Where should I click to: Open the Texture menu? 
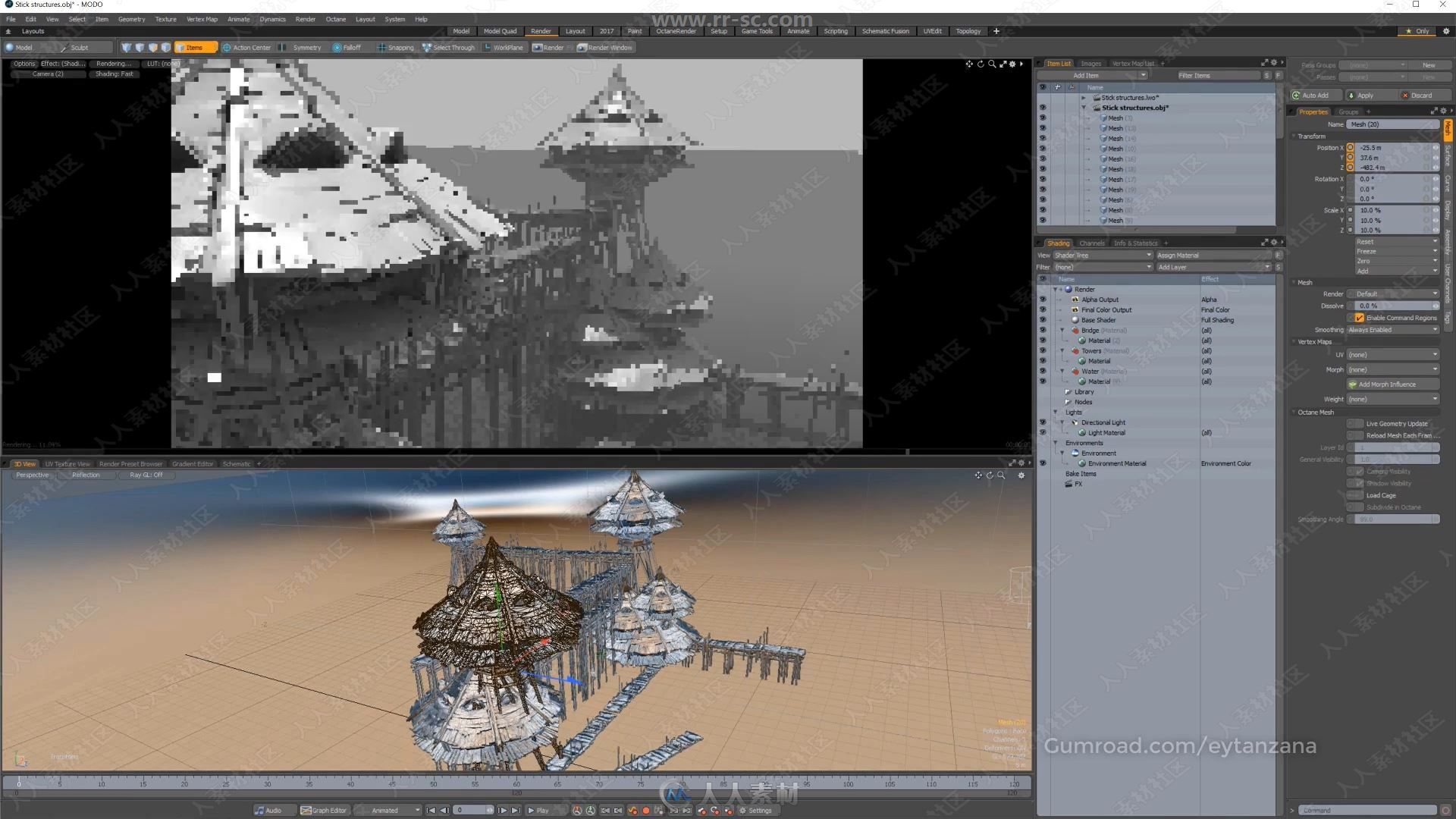click(165, 19)
